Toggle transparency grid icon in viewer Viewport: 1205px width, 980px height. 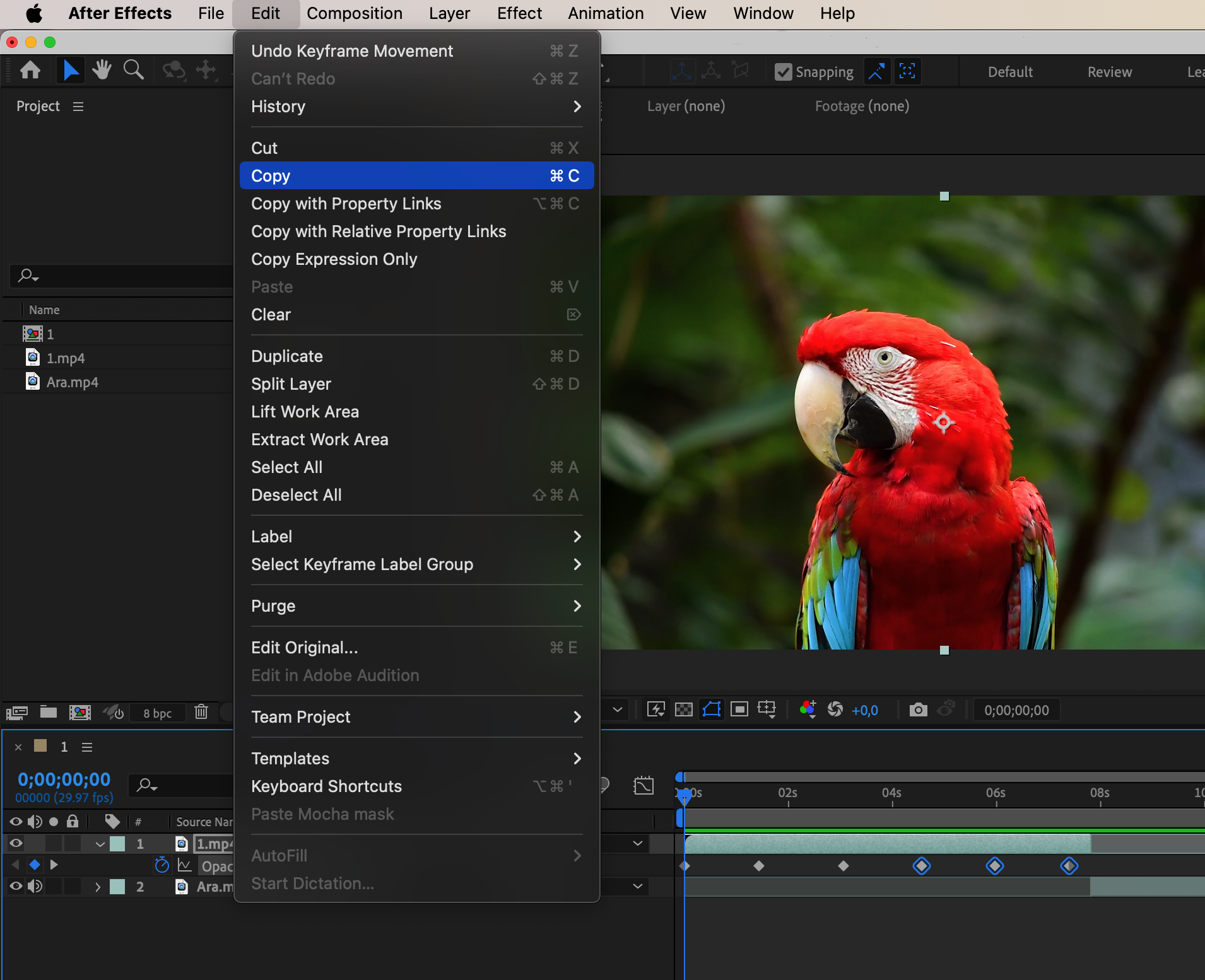684,710
